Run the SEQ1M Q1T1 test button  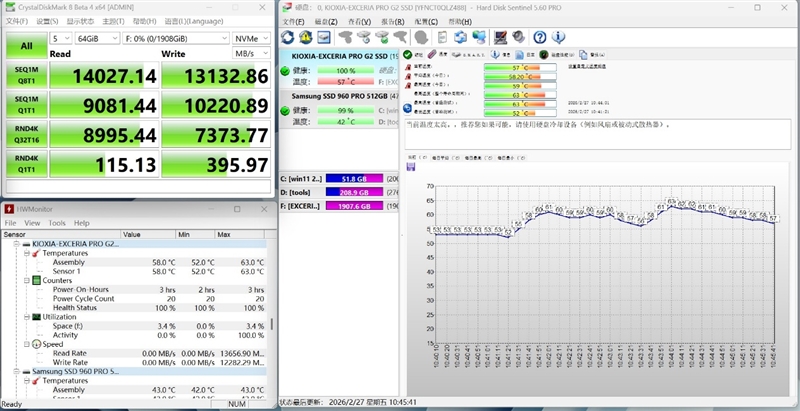(x=27, y=105)
